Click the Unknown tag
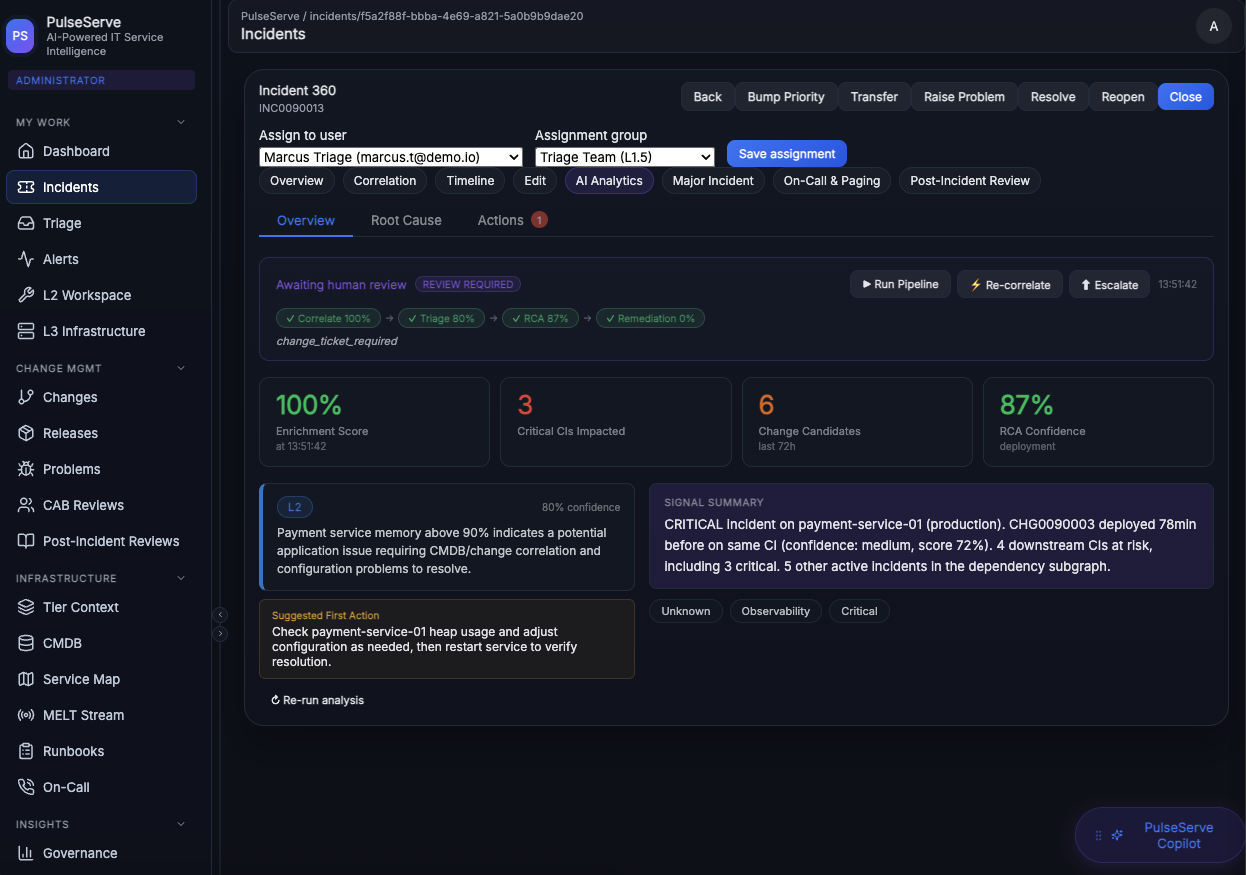This screenshot has width=1246, height=875. click(x=686, y=611)
